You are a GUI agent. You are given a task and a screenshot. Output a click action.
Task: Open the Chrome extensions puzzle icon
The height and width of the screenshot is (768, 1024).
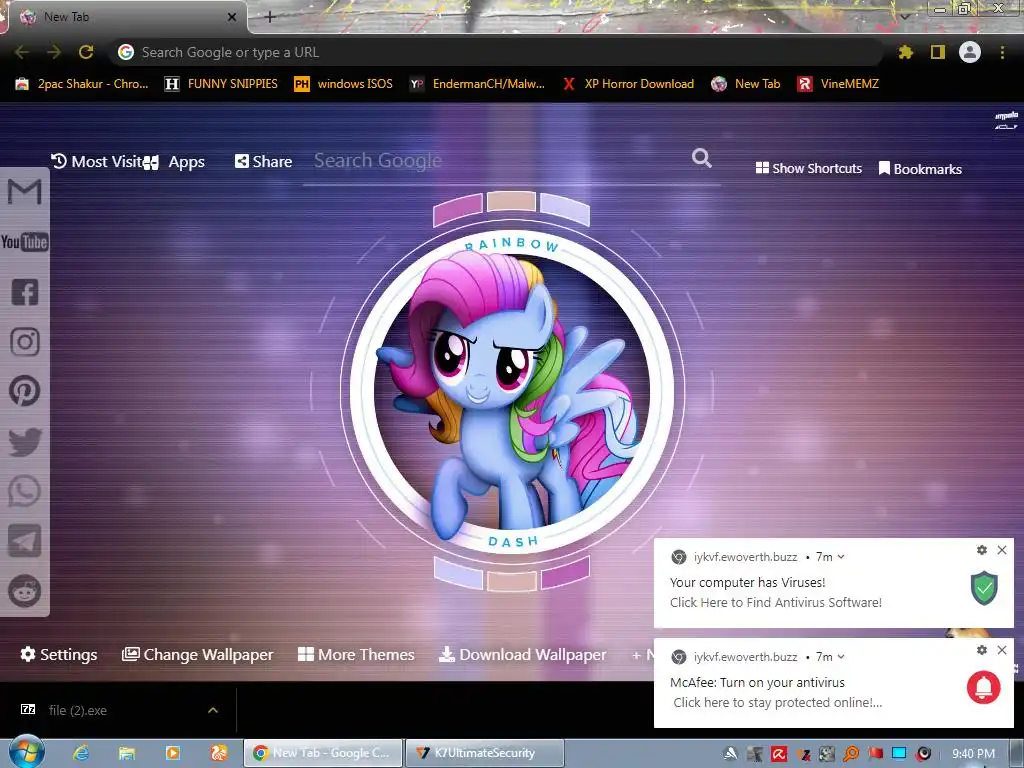click(905, 52)
